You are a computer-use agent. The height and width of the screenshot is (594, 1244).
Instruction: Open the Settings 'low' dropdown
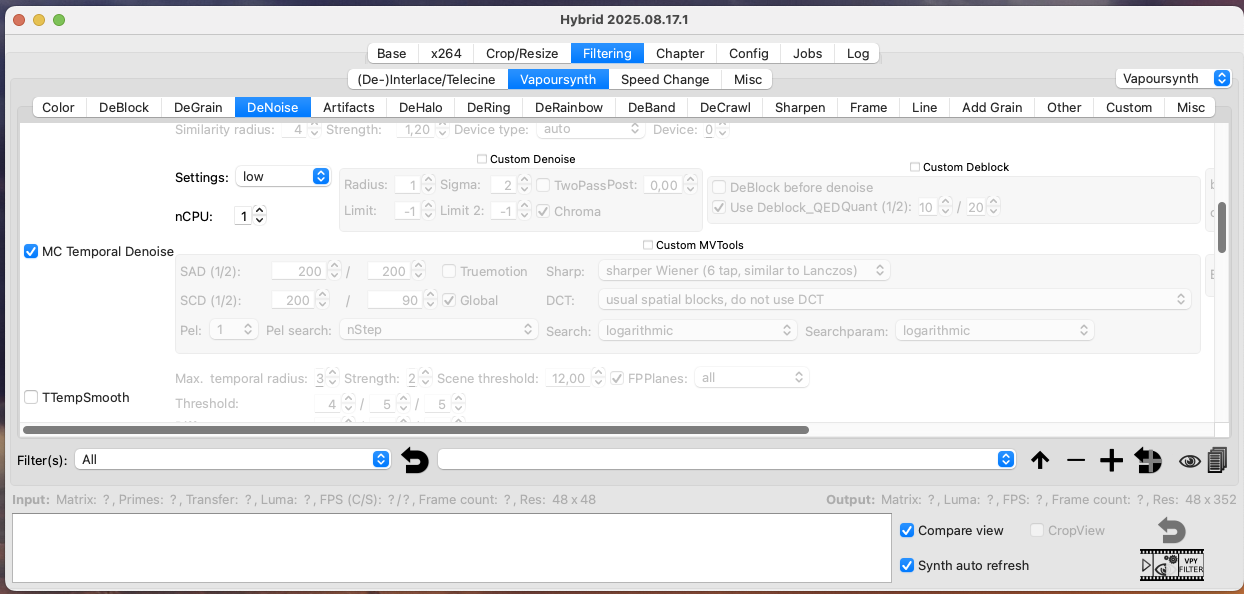pyautogui.click(x=283, y=176)
